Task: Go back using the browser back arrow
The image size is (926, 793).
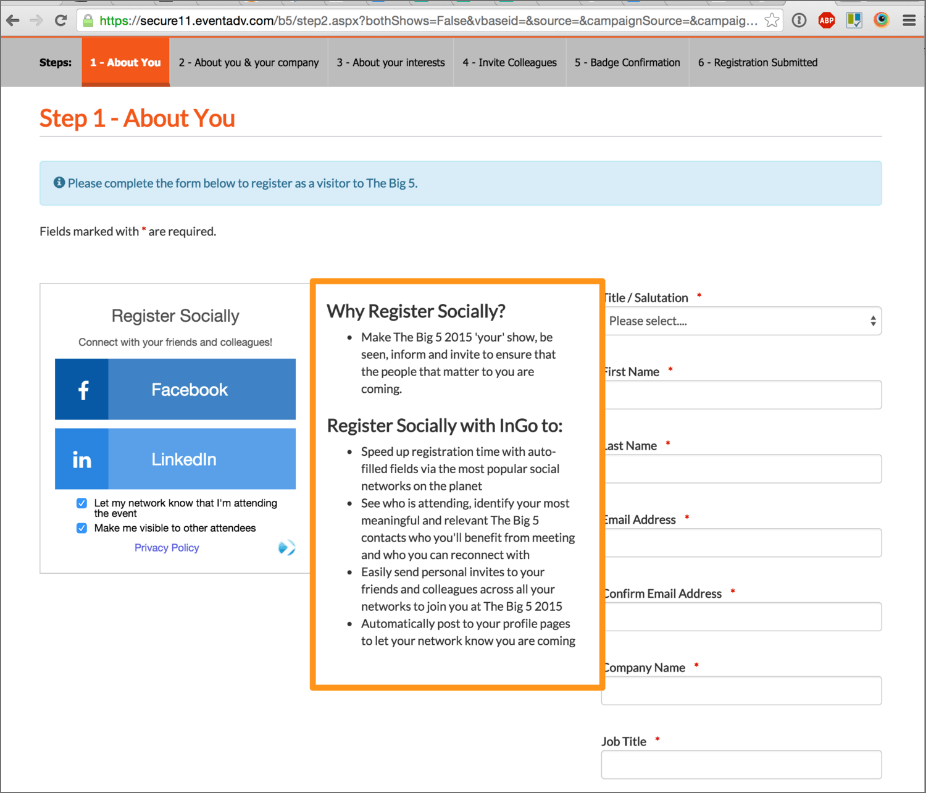Action: tap(13, 20)
